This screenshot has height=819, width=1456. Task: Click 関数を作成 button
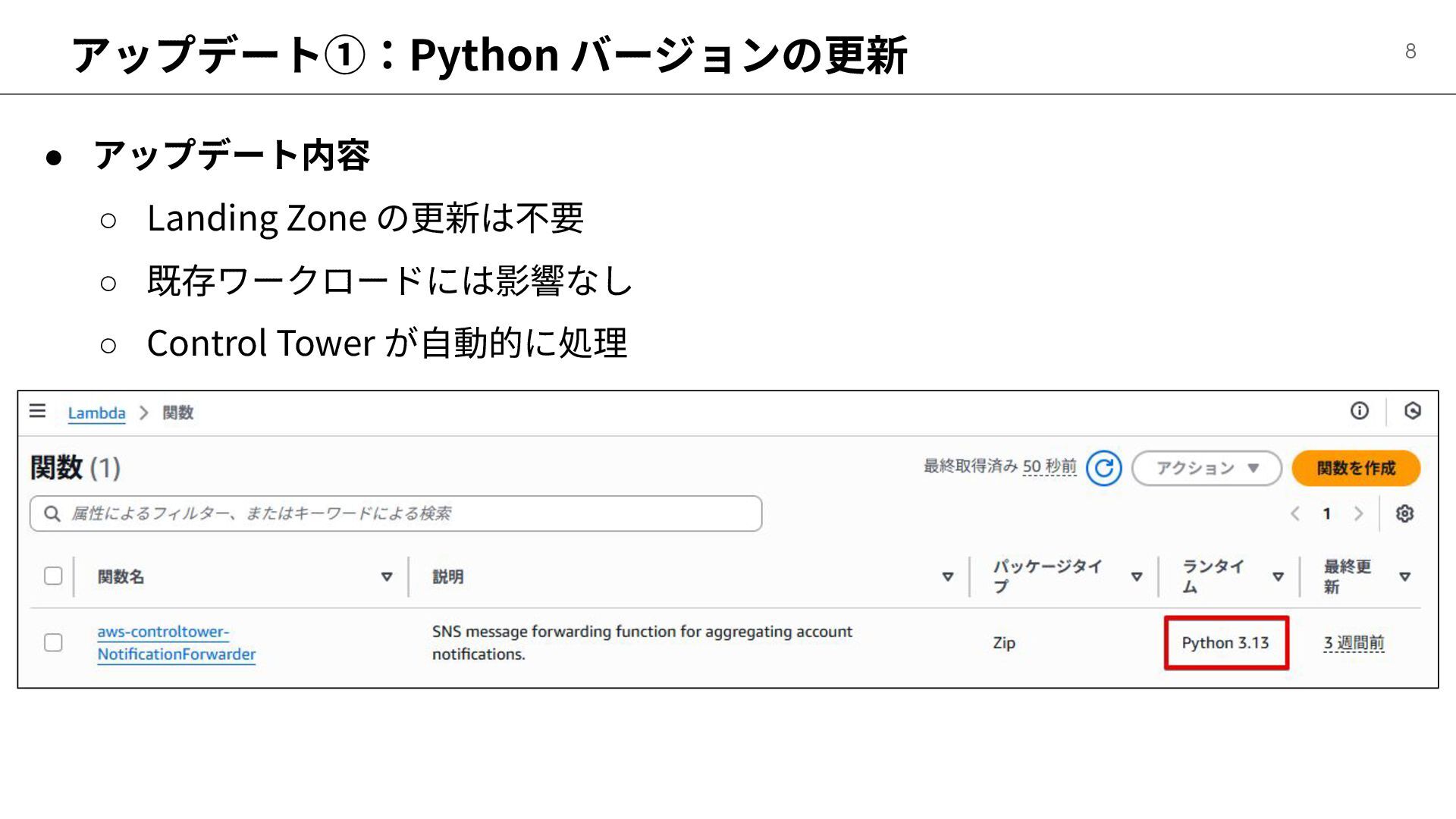pos(1355,468)
